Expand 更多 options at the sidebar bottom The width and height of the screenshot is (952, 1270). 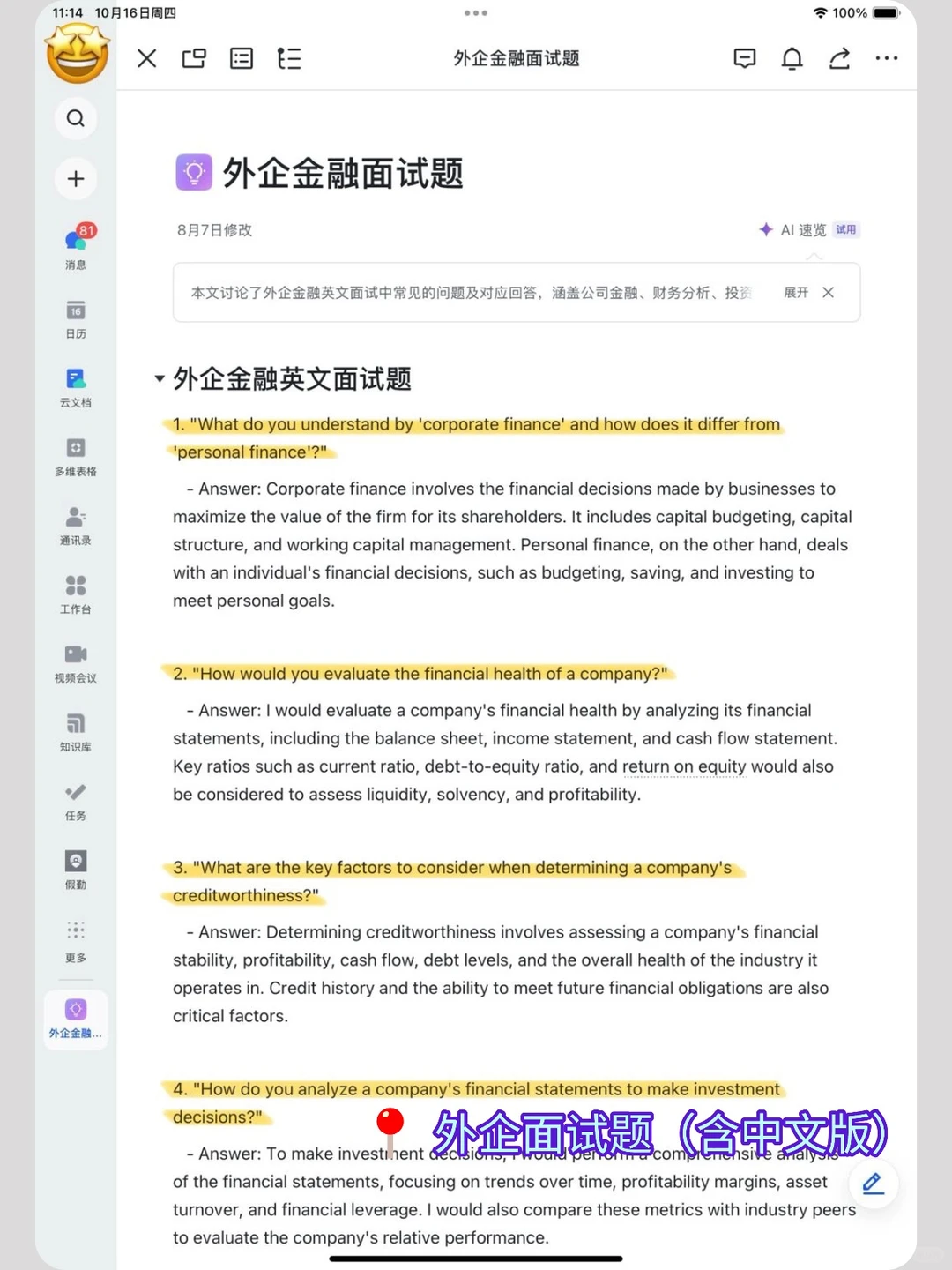coord(76,938)
